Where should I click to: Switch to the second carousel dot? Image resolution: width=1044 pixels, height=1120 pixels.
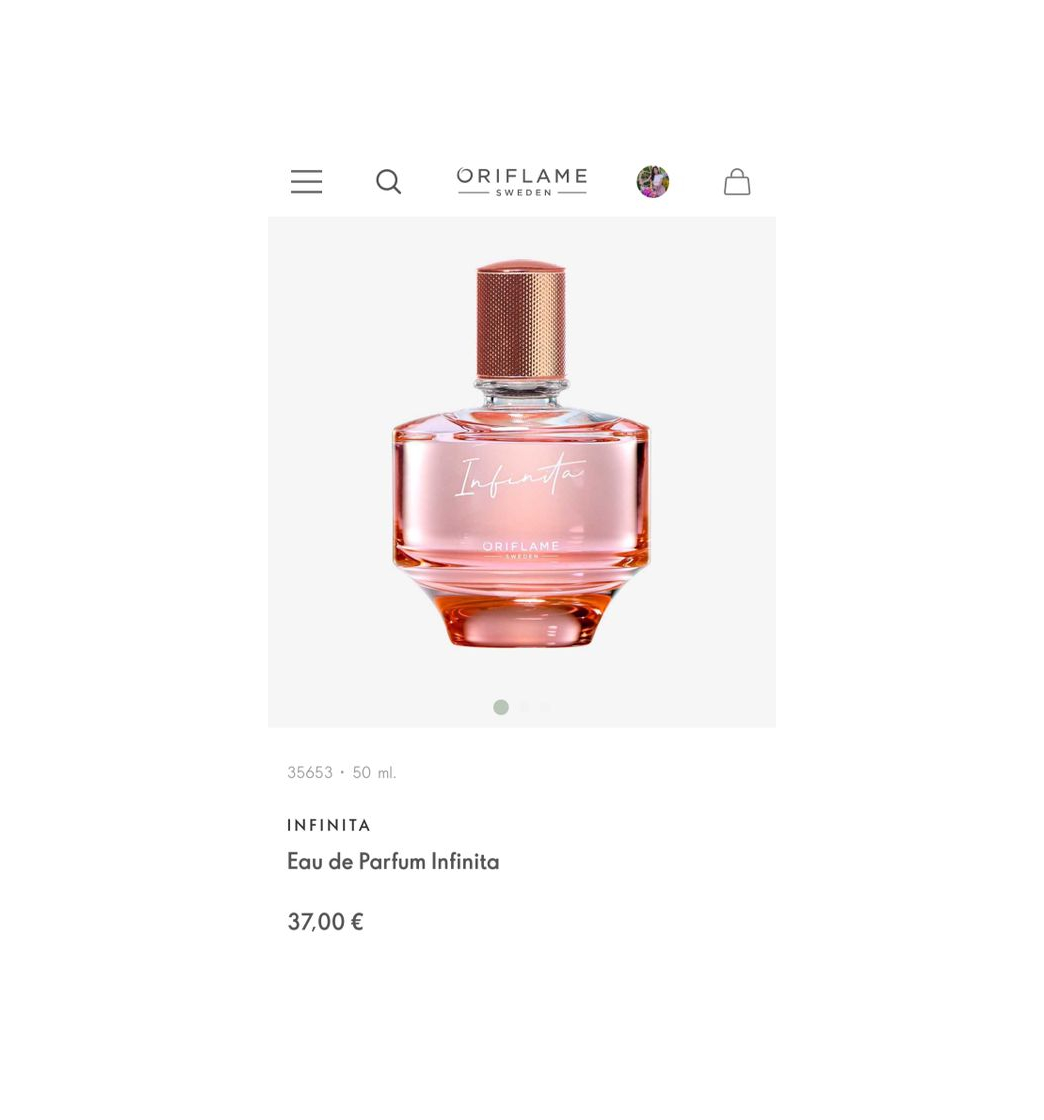[x=524, y=707]
